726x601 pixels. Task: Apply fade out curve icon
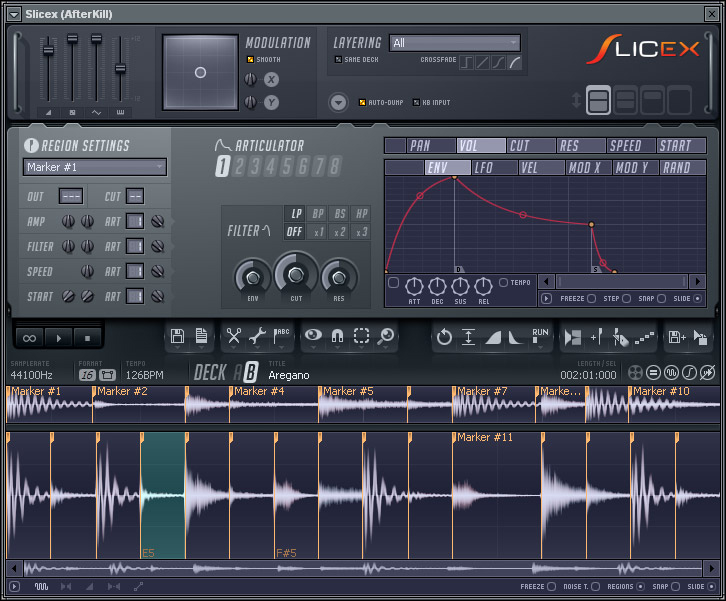tap(516, 338)
